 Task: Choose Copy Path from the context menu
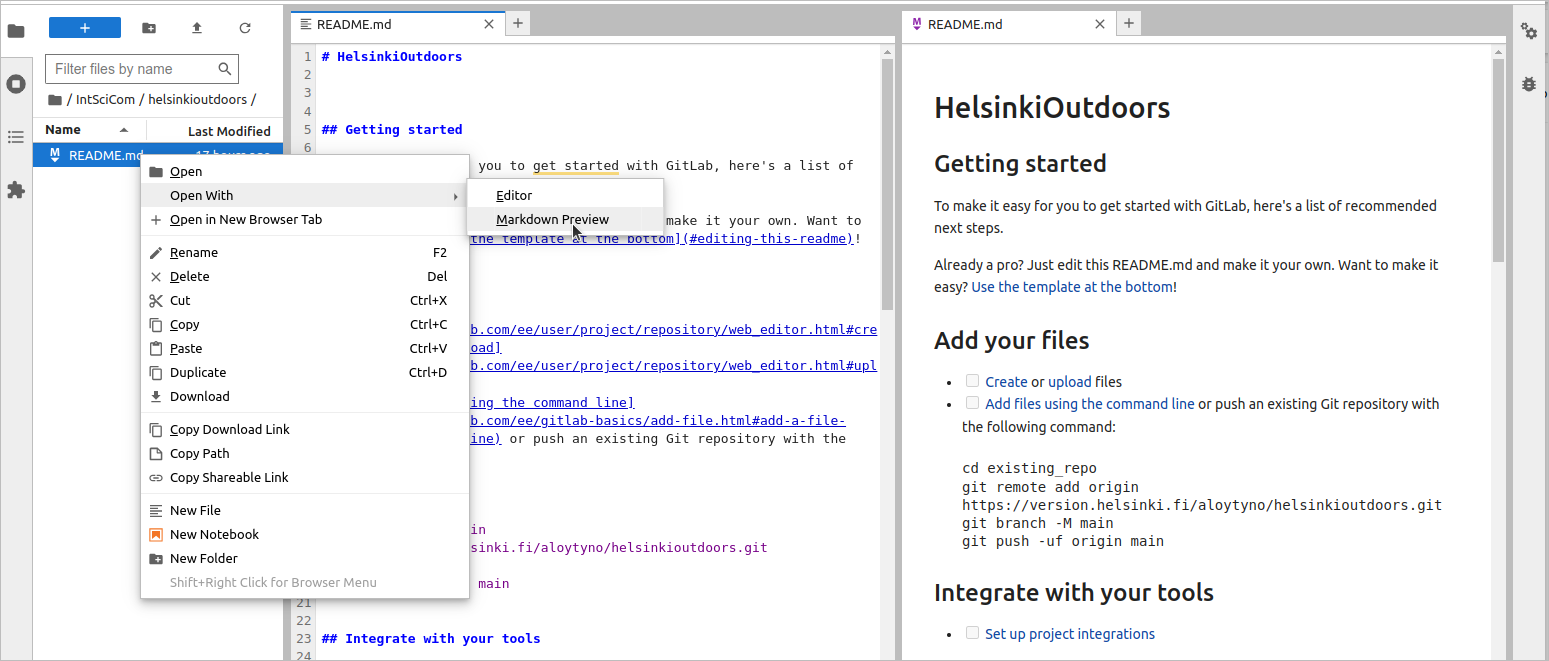305,454
